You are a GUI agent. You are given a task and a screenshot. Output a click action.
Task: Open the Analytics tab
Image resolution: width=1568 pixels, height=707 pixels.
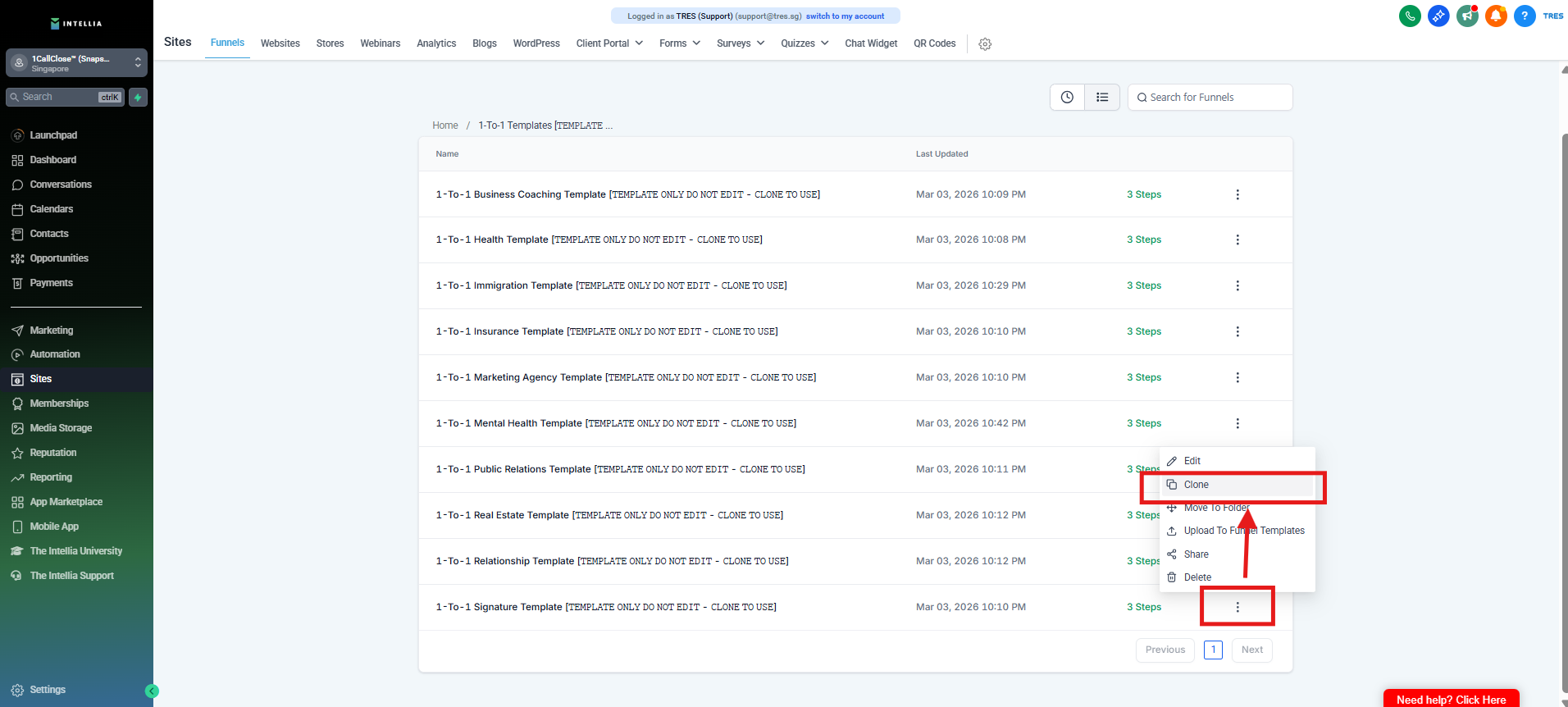click(436, 43)
